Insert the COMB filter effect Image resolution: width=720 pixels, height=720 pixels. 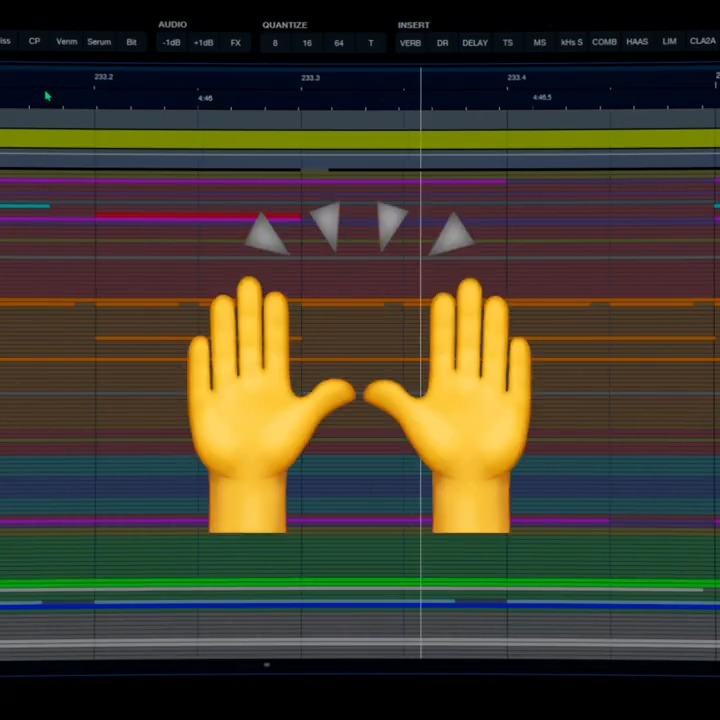pyautogui.click(x=604, y=42)
